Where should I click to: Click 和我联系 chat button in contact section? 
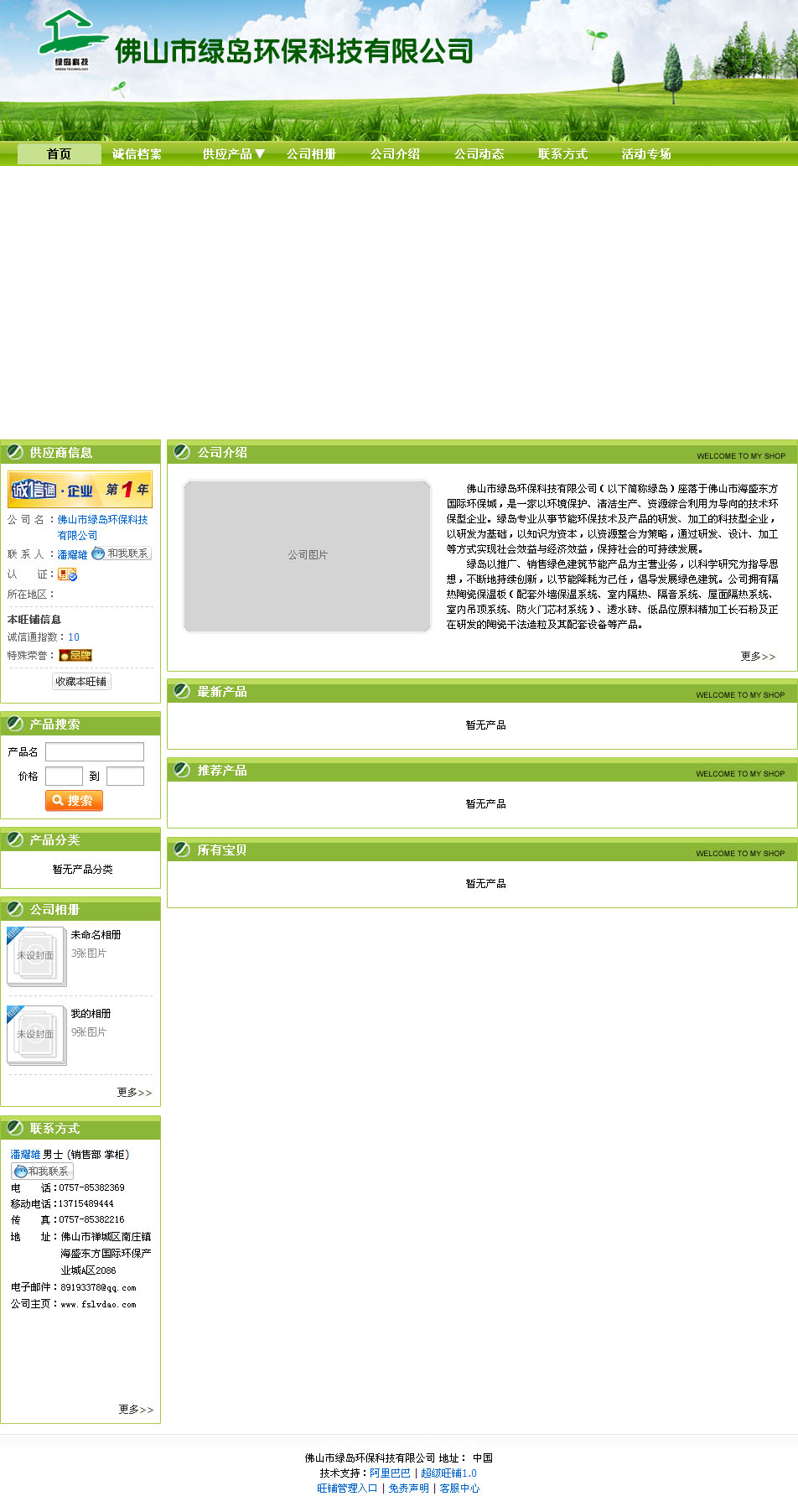coord(42,1172)
